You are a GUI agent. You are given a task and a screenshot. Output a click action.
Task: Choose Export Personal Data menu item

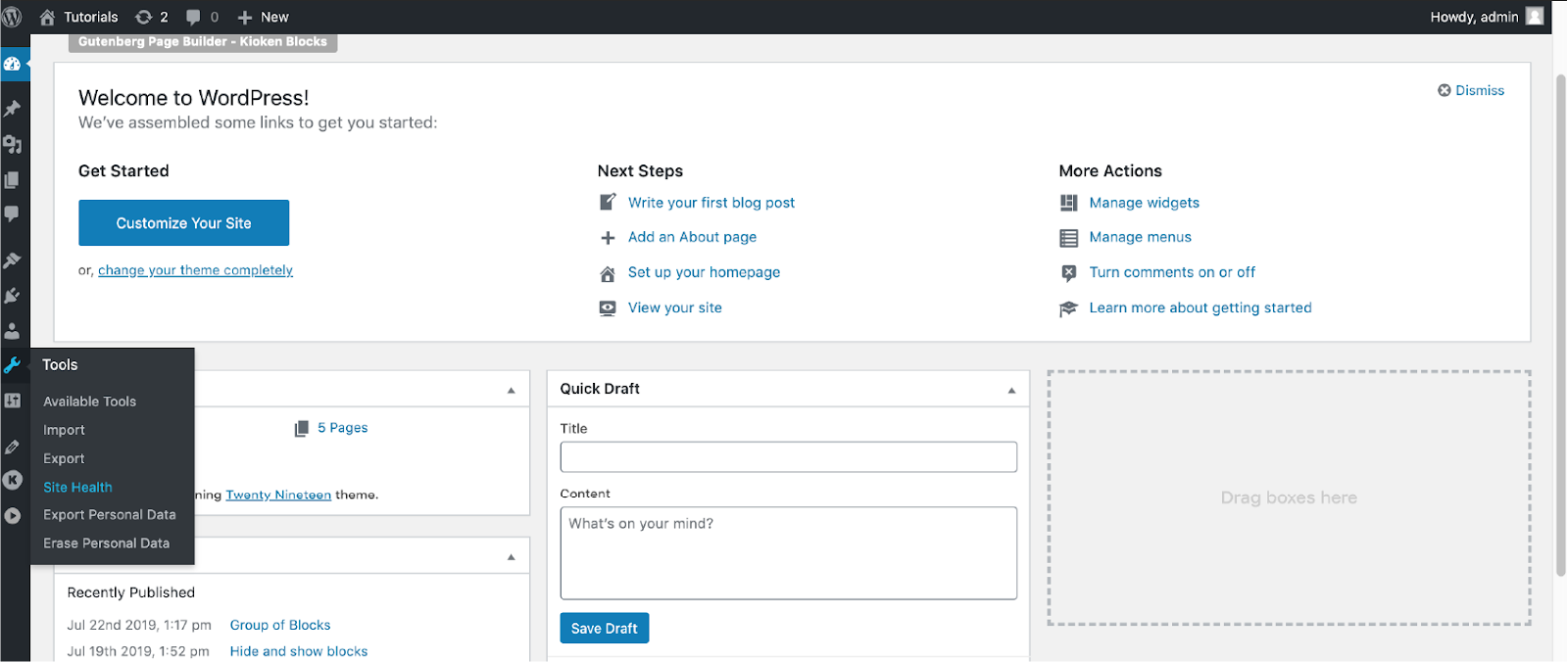(x=109, y=515)
